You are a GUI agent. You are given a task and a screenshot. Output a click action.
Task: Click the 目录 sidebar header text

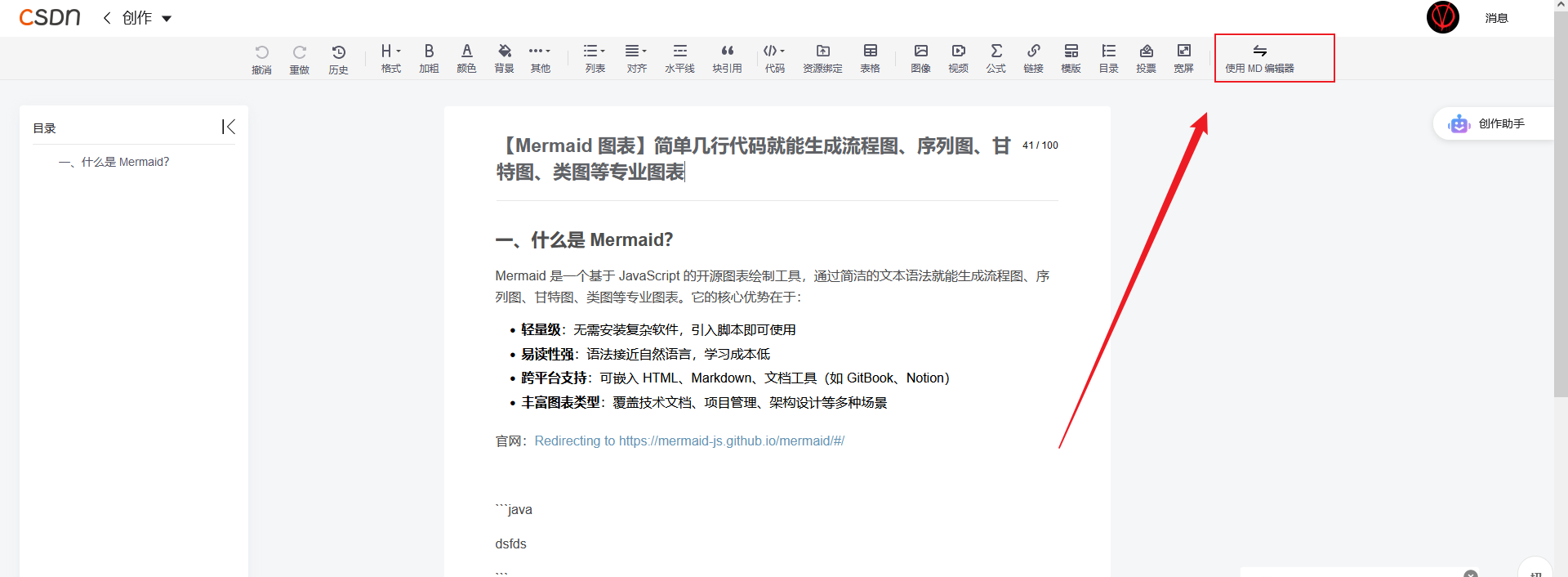44,128
